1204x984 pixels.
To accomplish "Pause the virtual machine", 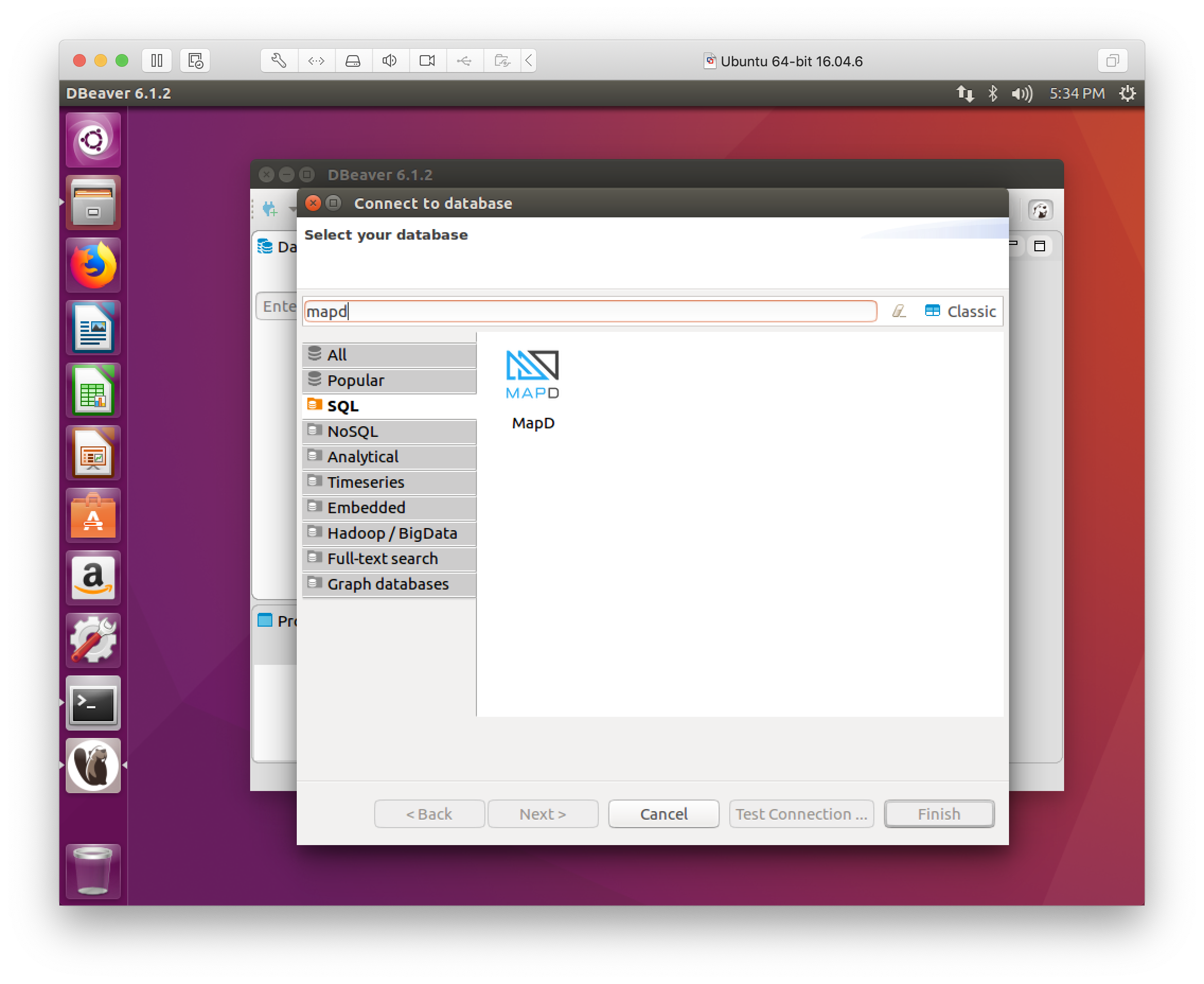I will click(x=157, y=60).
